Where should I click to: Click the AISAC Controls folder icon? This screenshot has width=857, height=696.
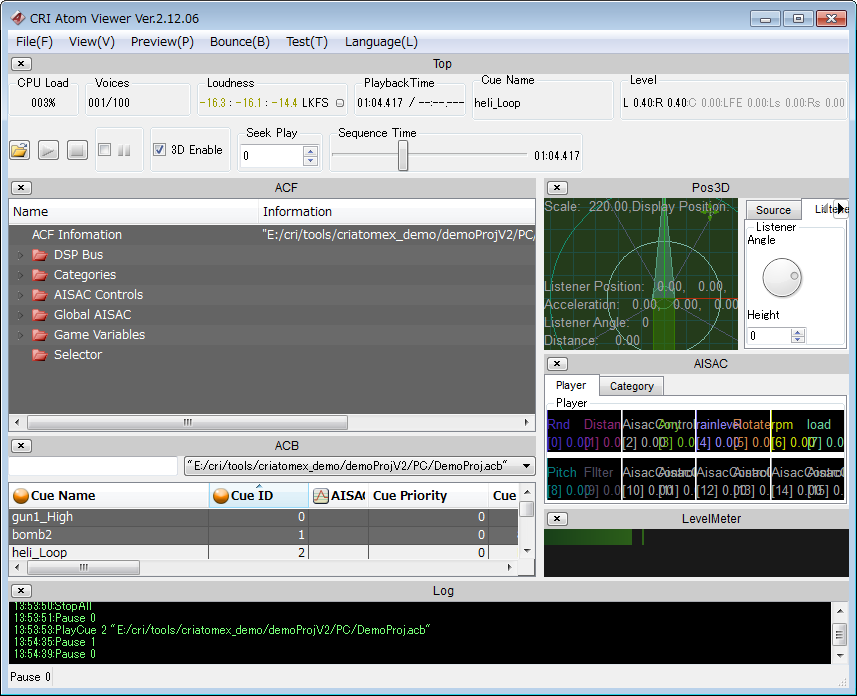[39, 295]
